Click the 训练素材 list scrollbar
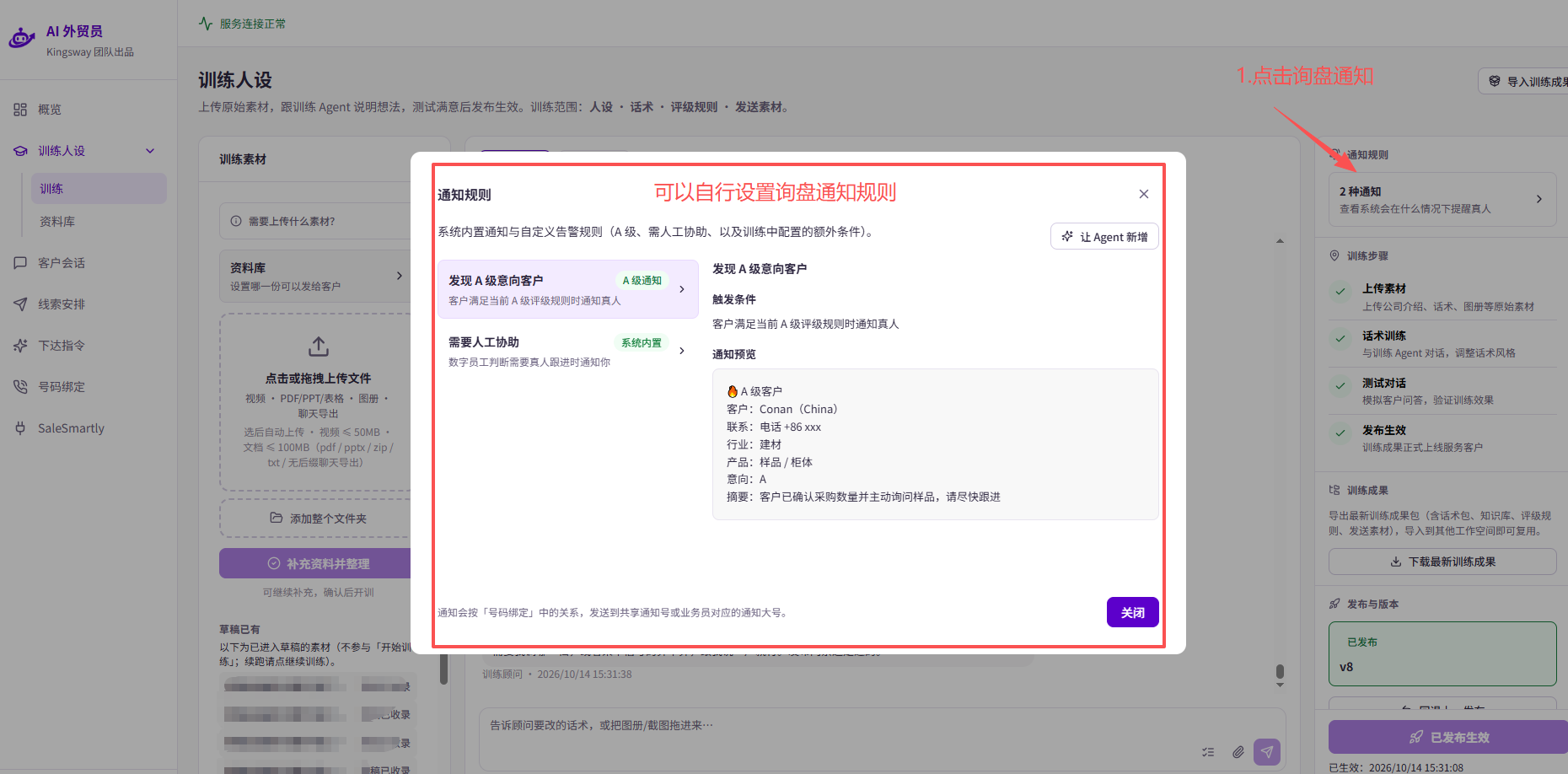1568x774 pixels. click(x=443, y=669)
